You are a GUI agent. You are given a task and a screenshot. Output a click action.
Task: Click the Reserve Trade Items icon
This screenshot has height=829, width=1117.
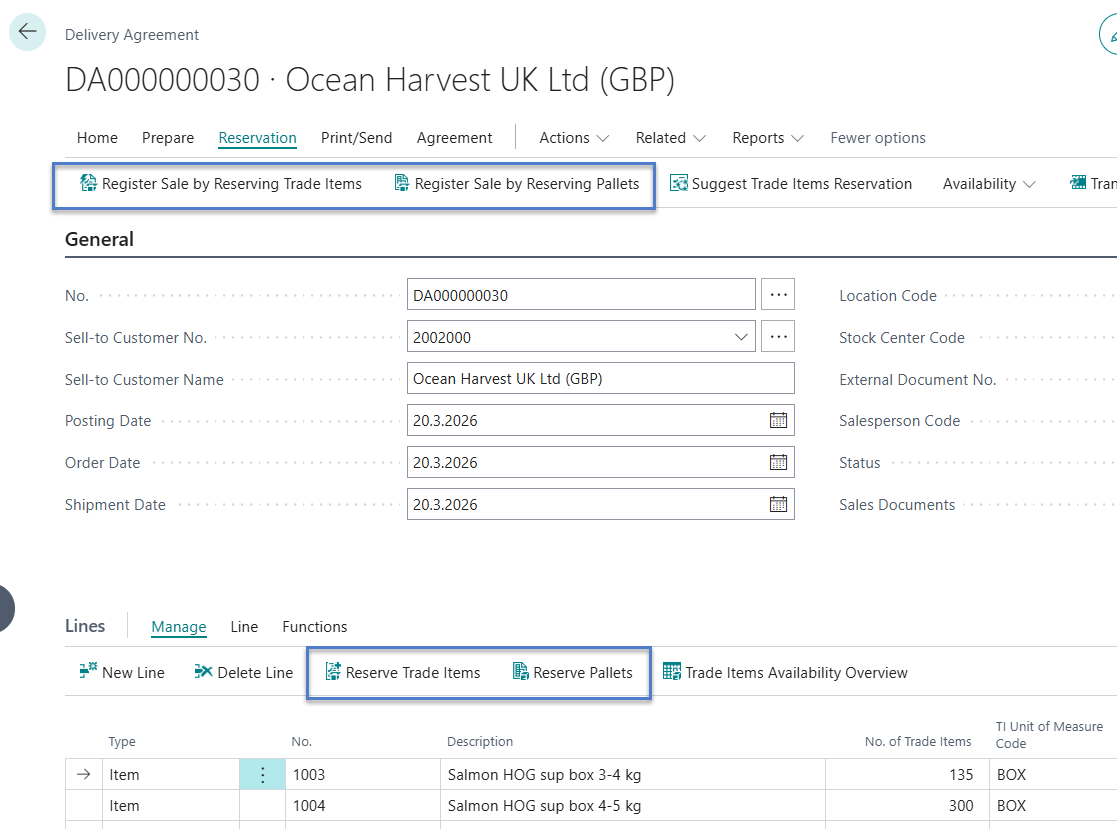tap(333, 673)
